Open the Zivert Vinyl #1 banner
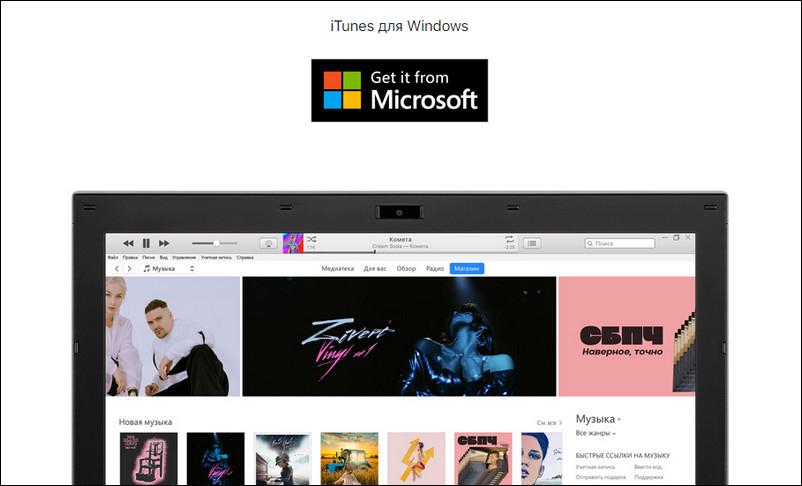Image resolution: width=802 pixels, height=486 pixels. coord(399,336)
